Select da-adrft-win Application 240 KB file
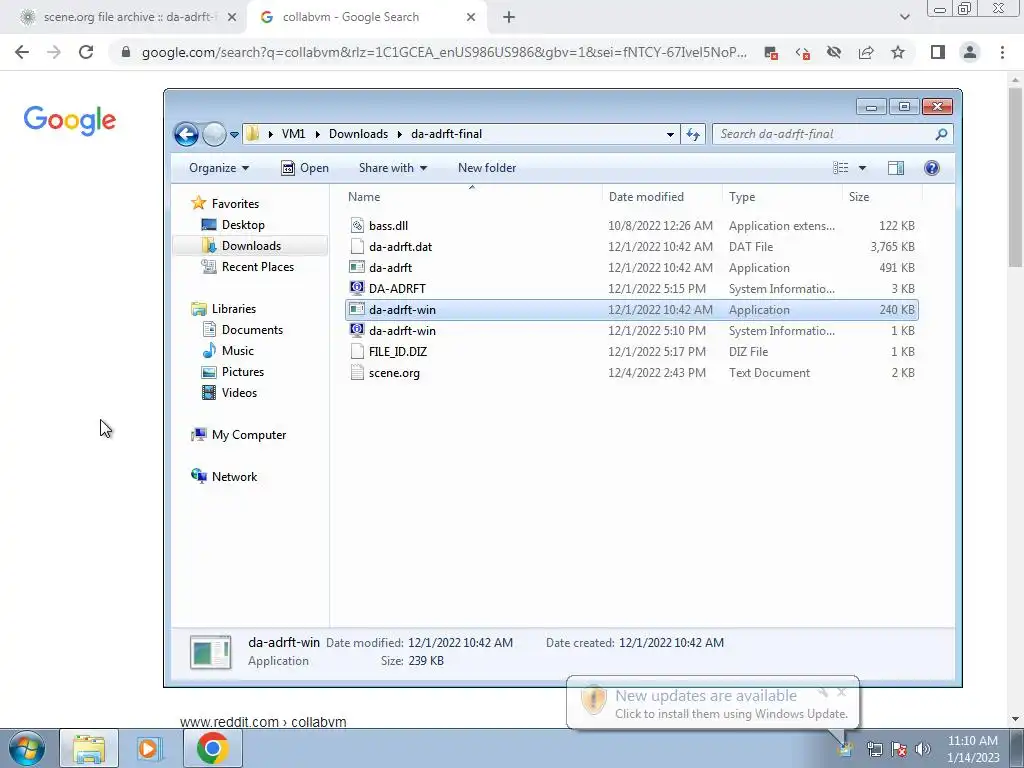The width and height of the screenshot is (1024, 768). point(632,310)
